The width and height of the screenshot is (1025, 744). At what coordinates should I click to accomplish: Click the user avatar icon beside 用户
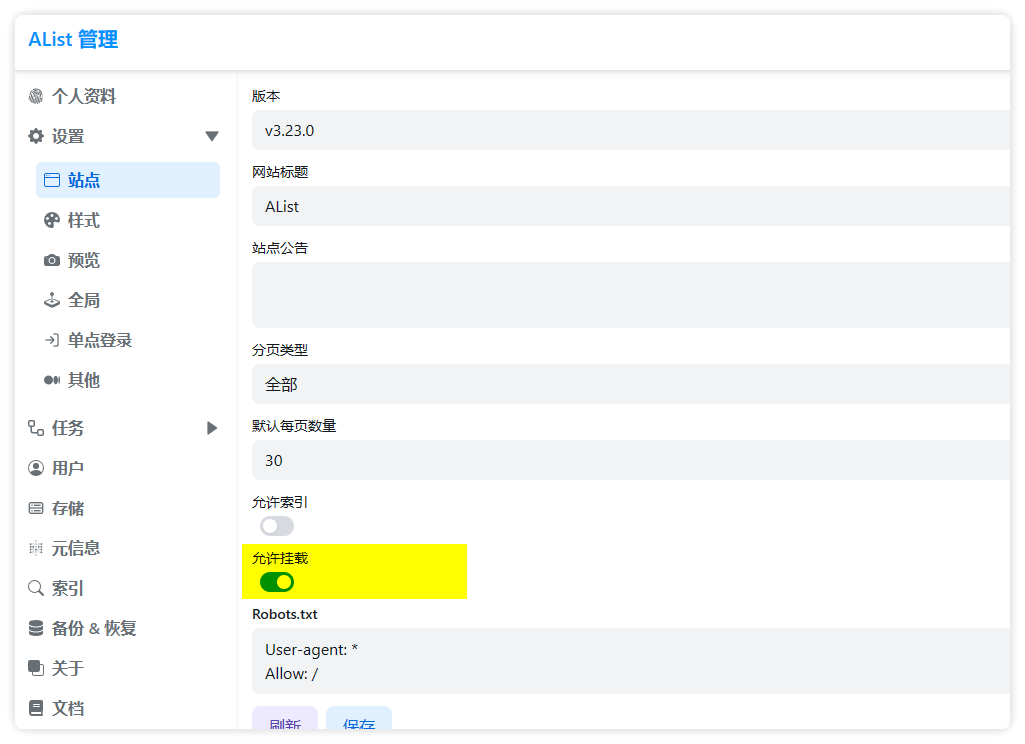coord(36,468)
